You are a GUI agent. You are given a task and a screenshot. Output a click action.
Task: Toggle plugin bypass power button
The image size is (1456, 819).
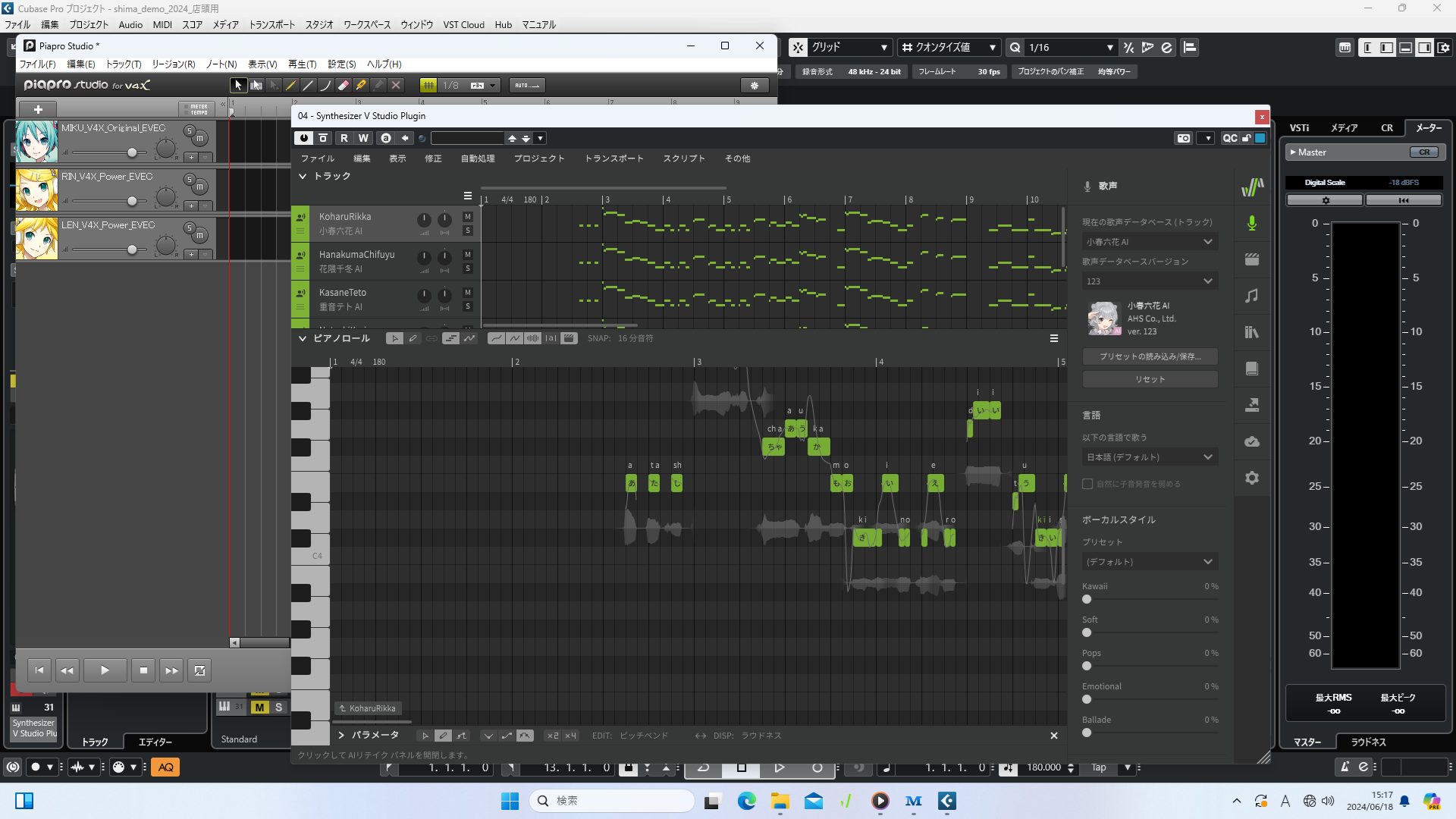tap(303, 138)
